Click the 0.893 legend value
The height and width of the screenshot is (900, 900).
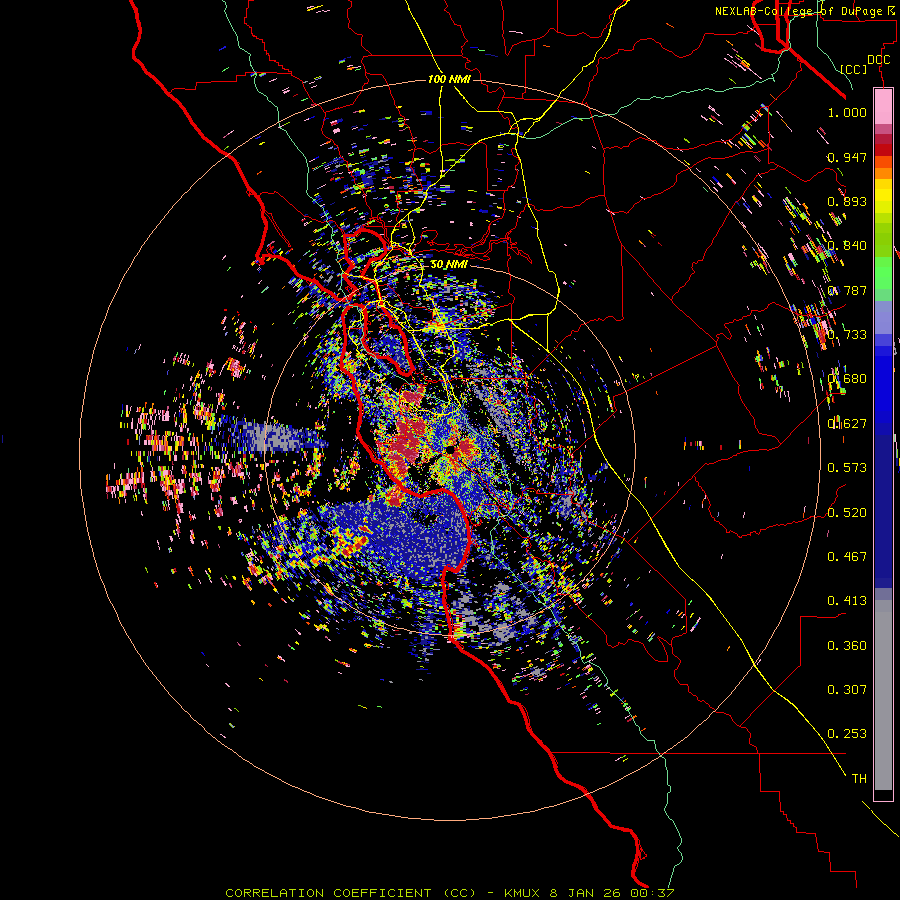point(847,201)
